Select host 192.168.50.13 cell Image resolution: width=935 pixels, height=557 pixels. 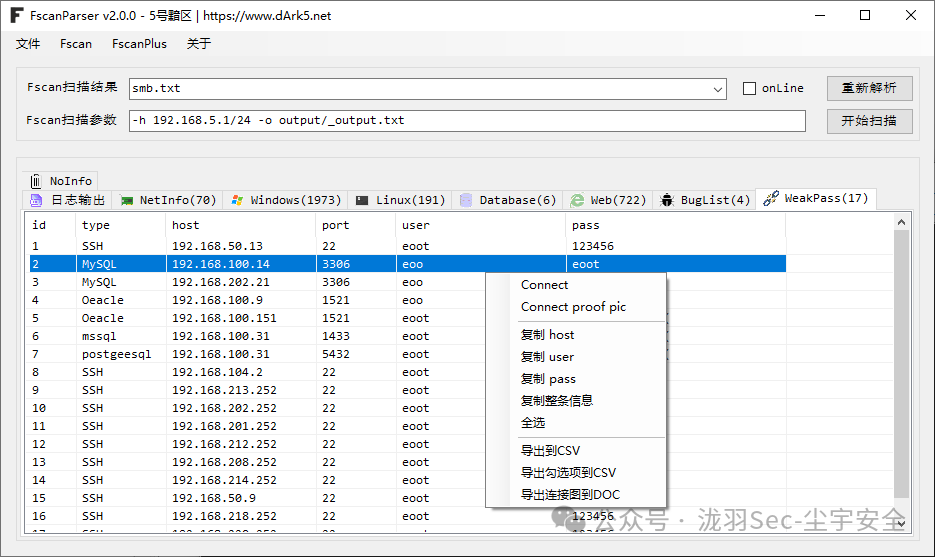click(240, 246)
